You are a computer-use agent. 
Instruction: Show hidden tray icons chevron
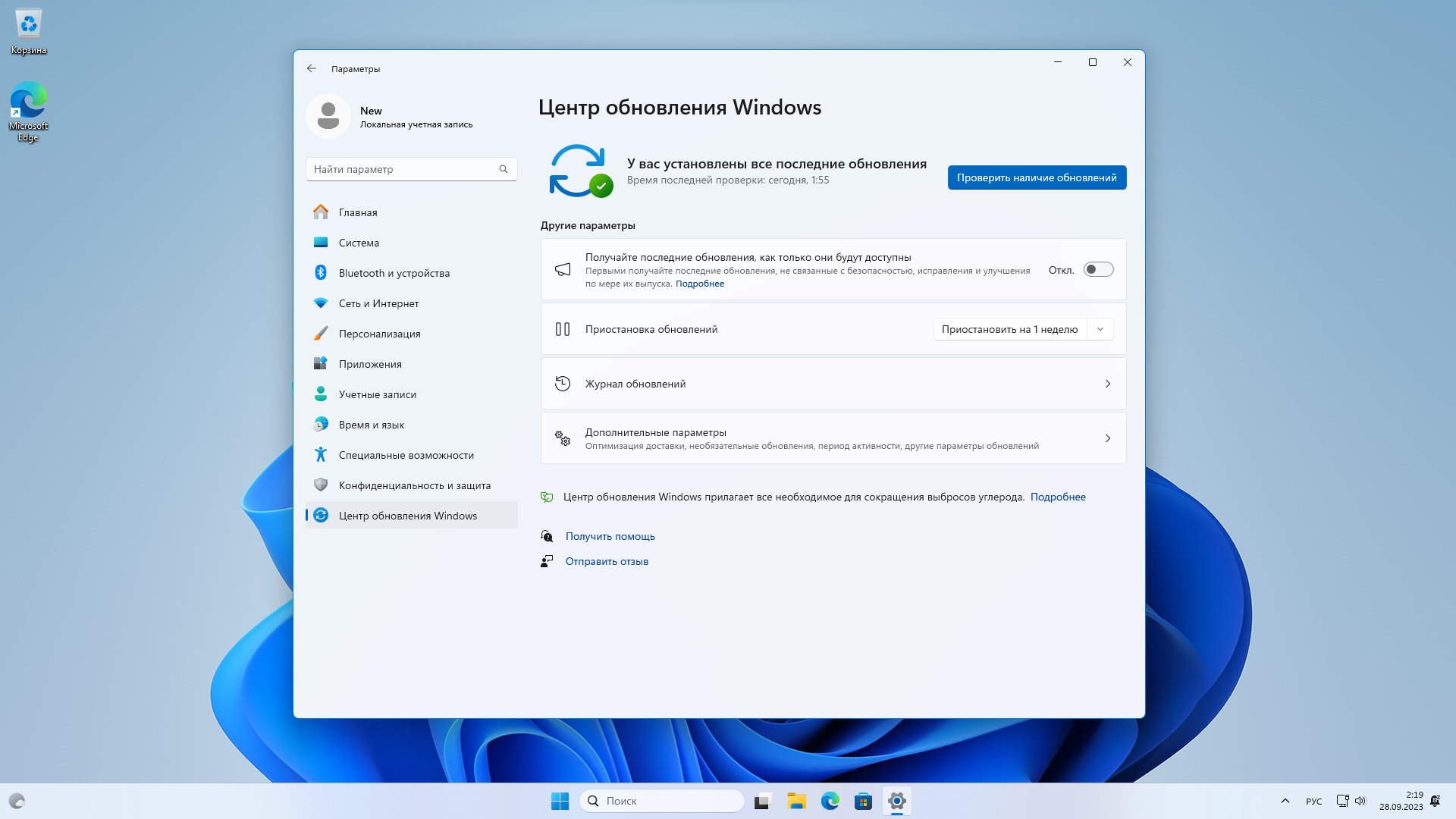[1285, 801]
